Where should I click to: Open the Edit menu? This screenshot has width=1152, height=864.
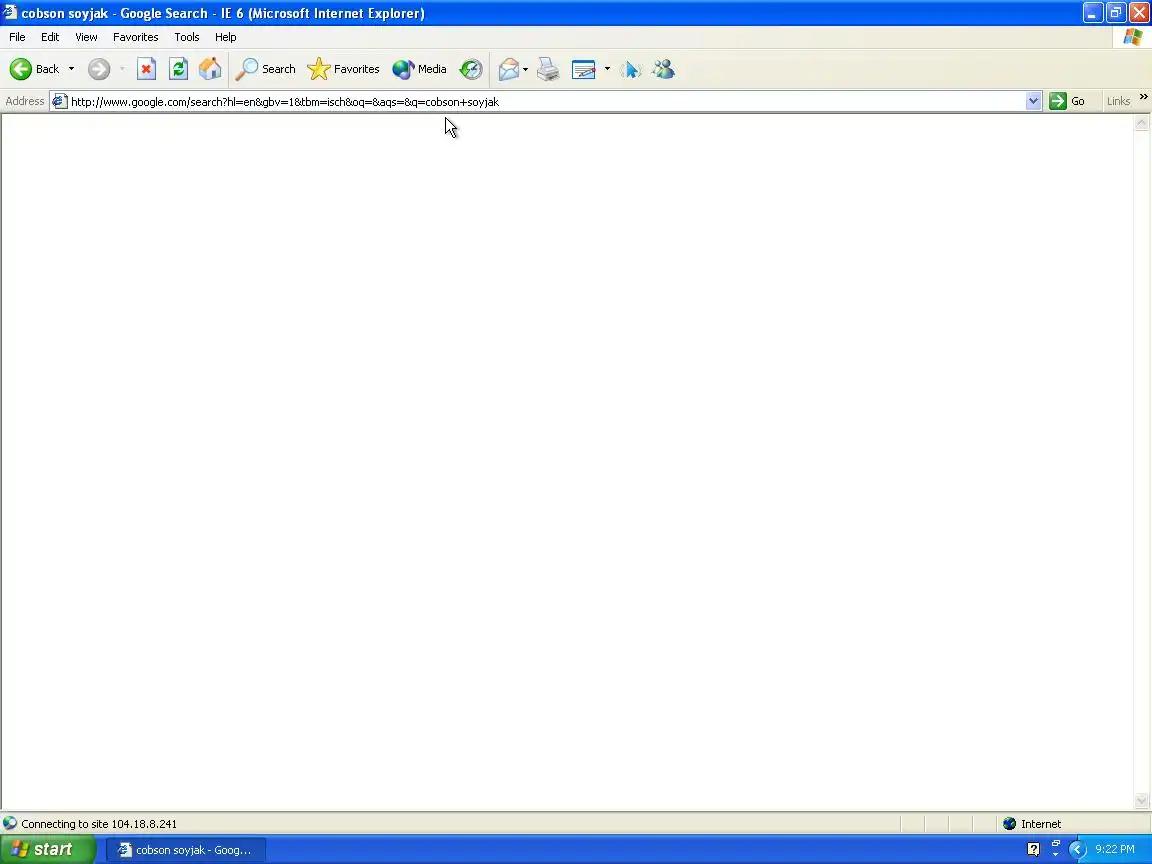click(50, 37)
